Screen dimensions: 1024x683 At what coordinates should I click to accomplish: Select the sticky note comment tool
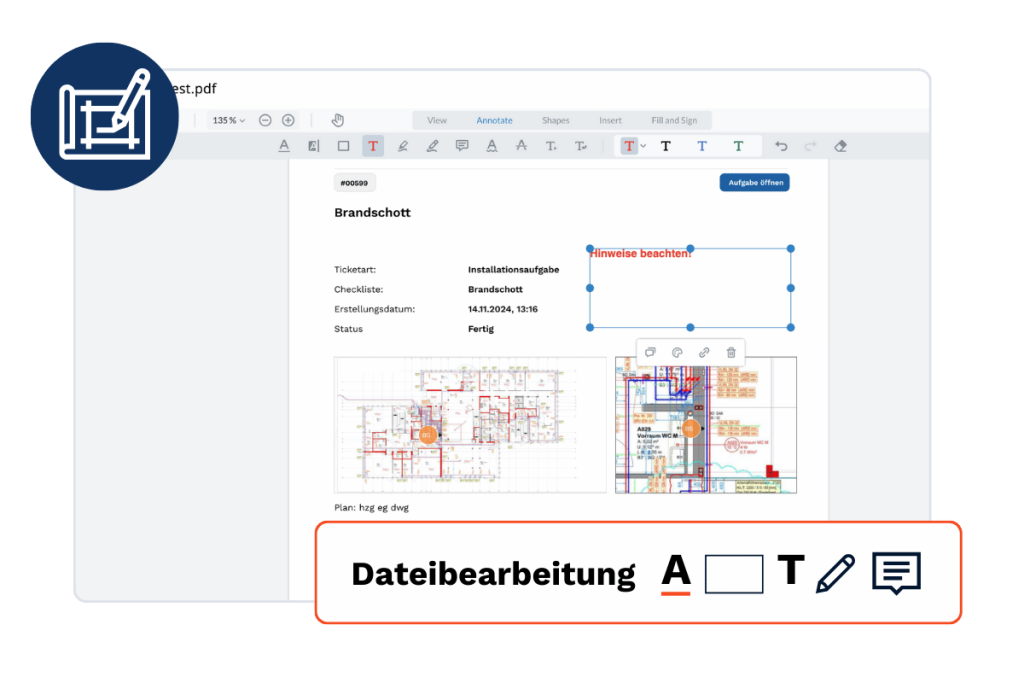point(462,146)
